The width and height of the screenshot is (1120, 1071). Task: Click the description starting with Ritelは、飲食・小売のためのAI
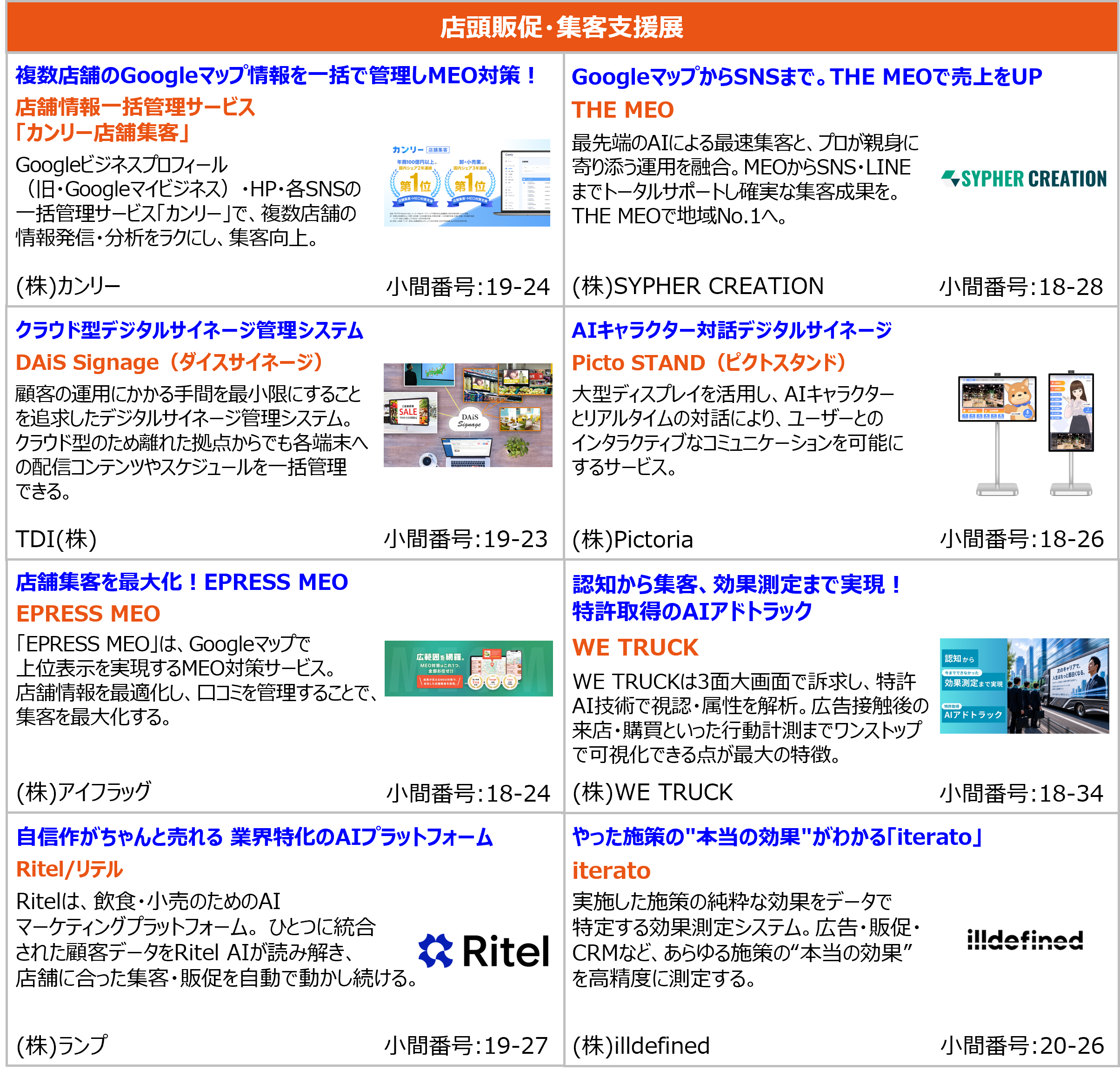click(x=216, y=940)
